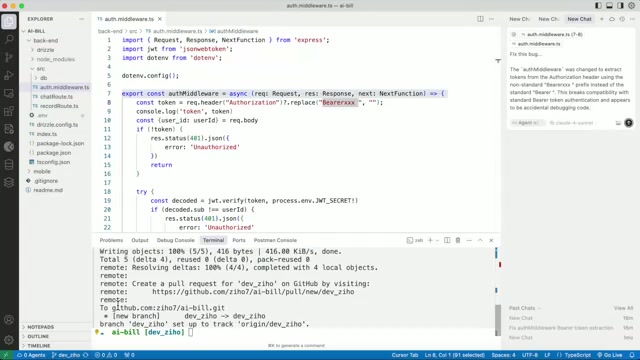Open the Extensions view in activity bar
Viewport: 640px width, 360px height.
coord(9,111)
